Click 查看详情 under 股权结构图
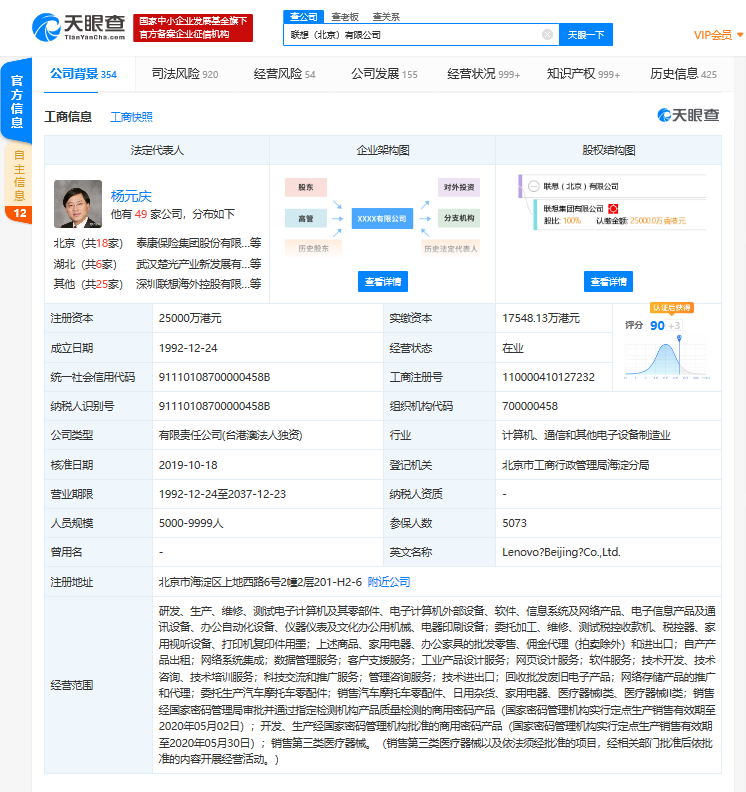The image size is (746, 792). click(608, 281)
